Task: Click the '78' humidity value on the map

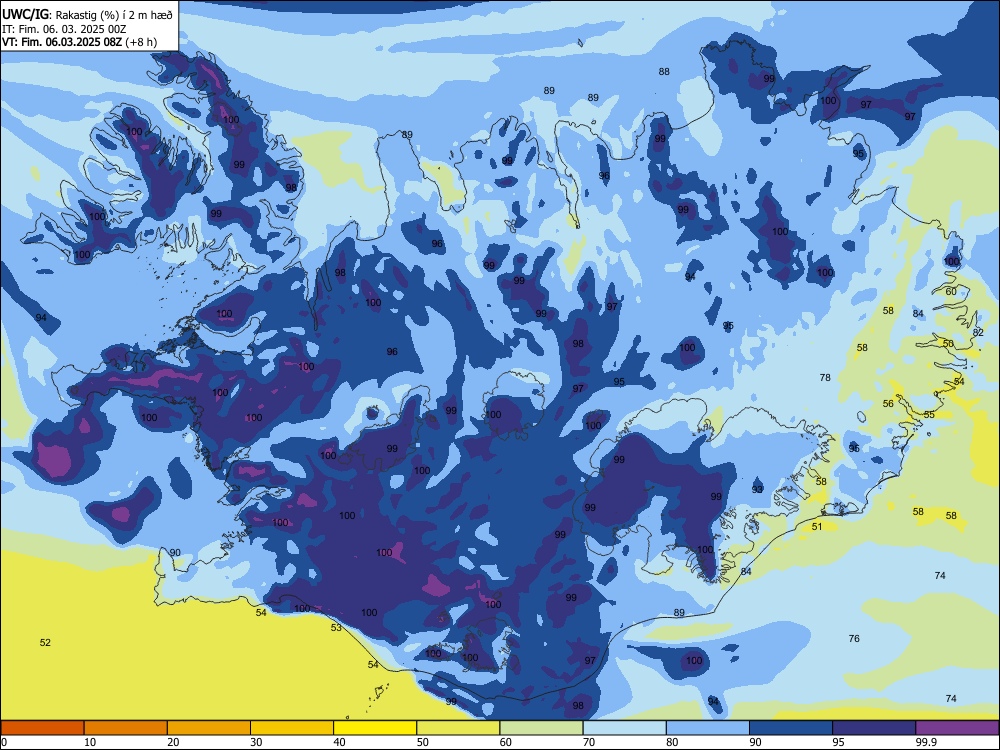Action: tap(825, 378)
